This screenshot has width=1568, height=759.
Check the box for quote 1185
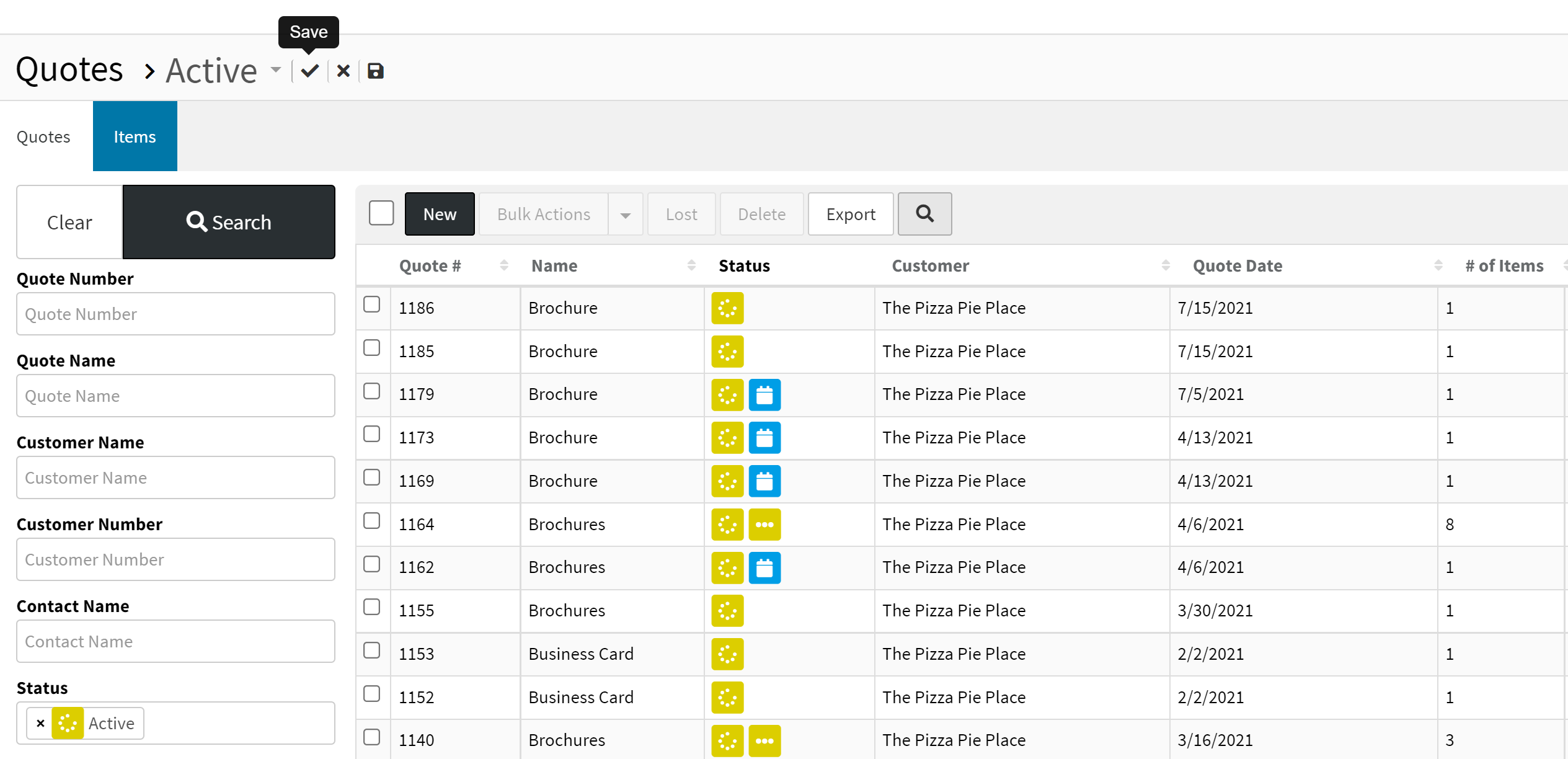click(x=371, y=348)
